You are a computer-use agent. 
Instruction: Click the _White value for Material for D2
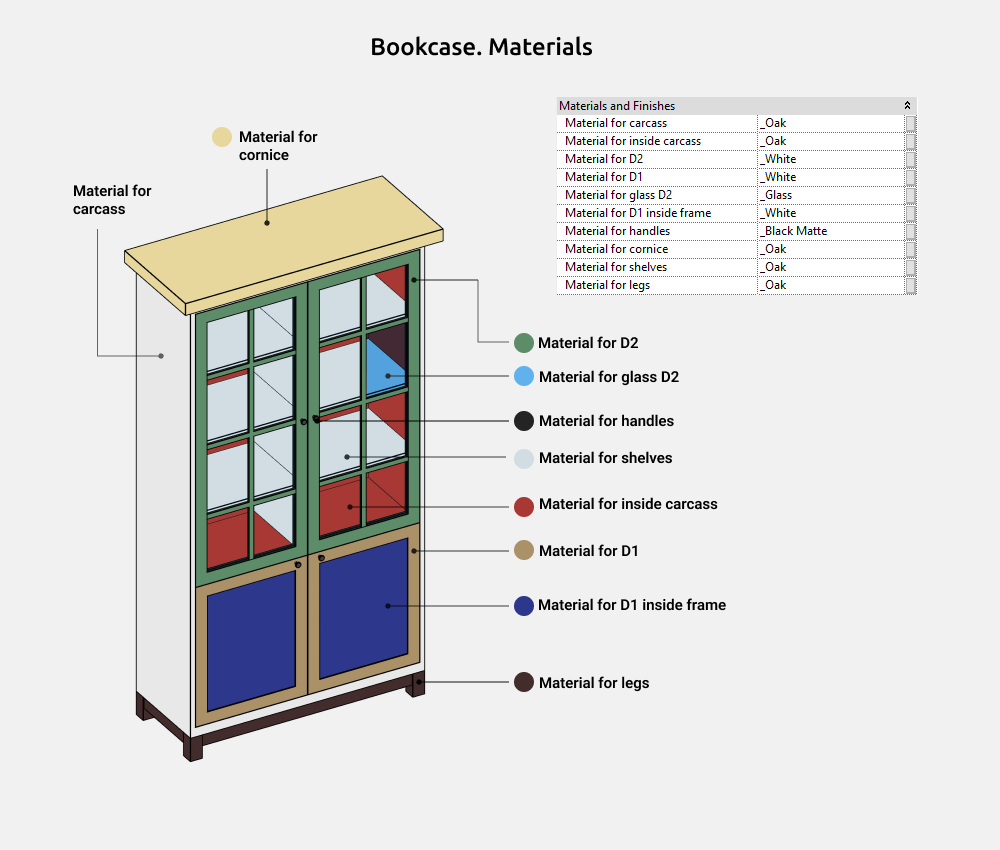830,159
